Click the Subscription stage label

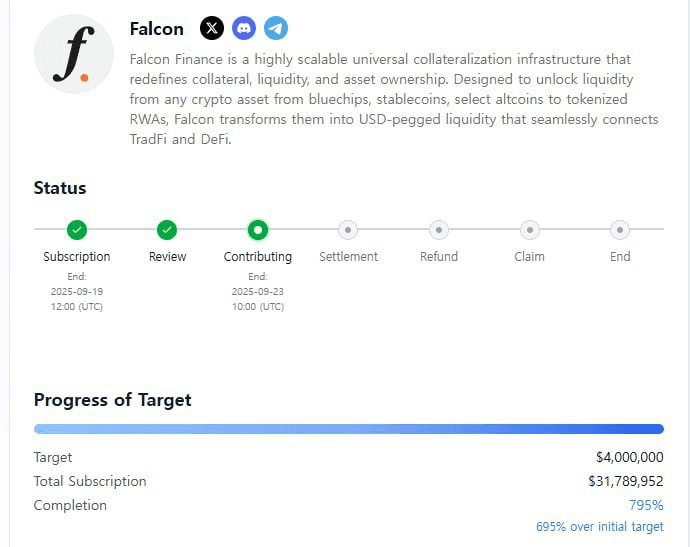(x=77, y=257)
